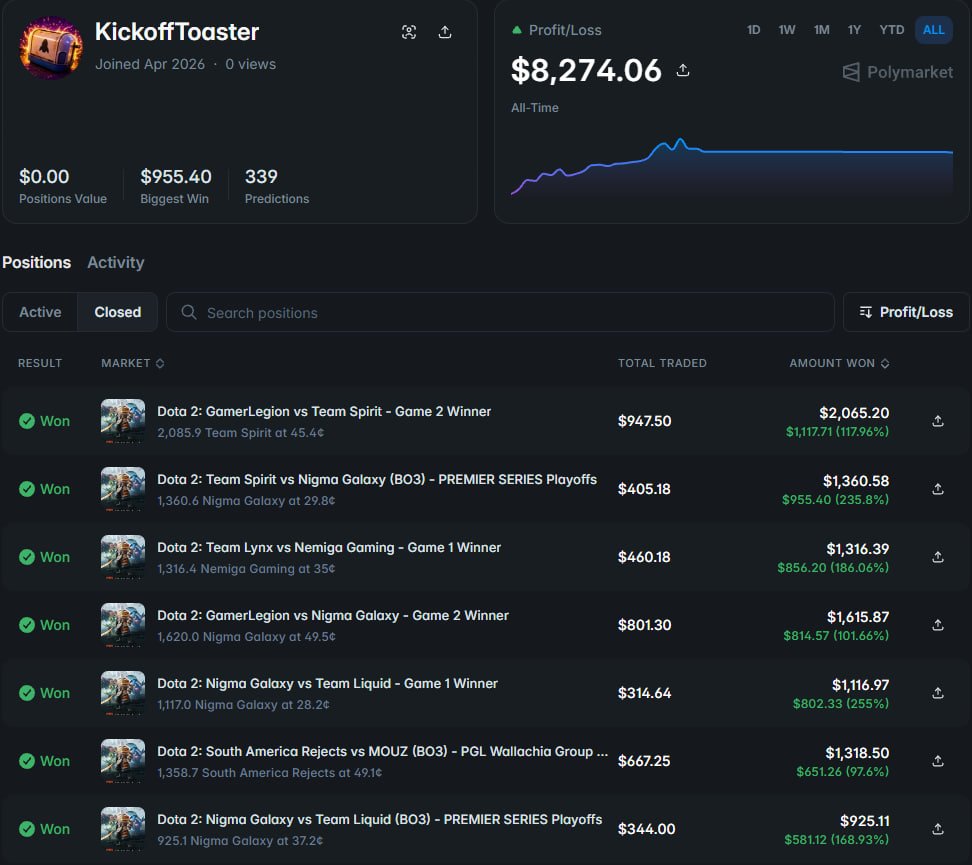The width and height of the screenshot is (972, 865).
Task: Open Nigma Galaxy vs Team Liquid (BO3) Playoffs market
Action: pos(379,819)
